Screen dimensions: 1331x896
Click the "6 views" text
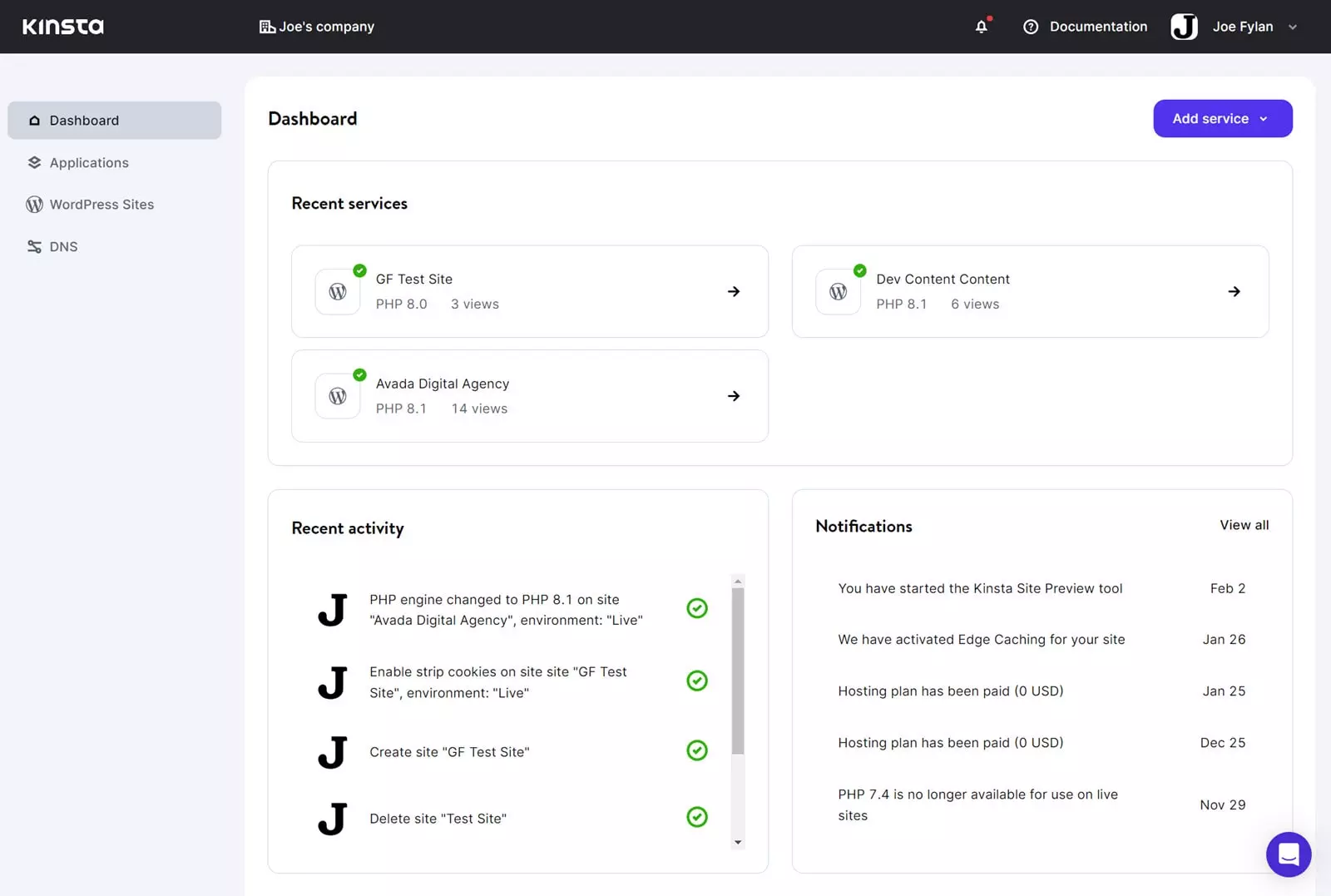pos(975,304)
